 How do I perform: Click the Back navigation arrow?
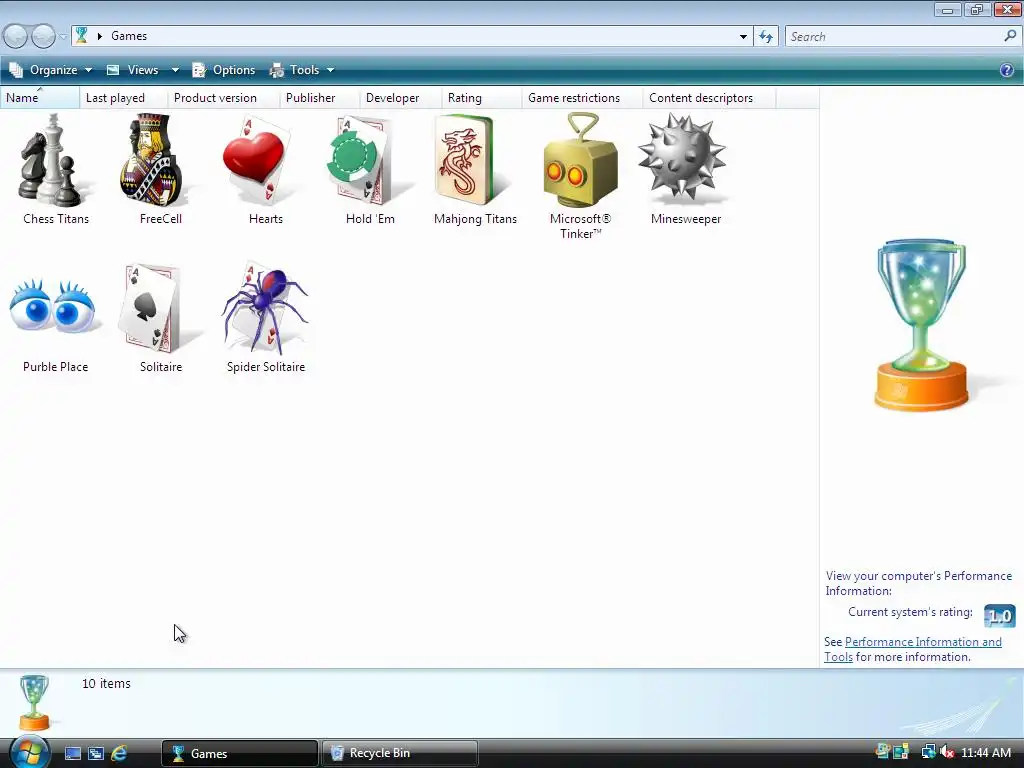pos(16,36)
